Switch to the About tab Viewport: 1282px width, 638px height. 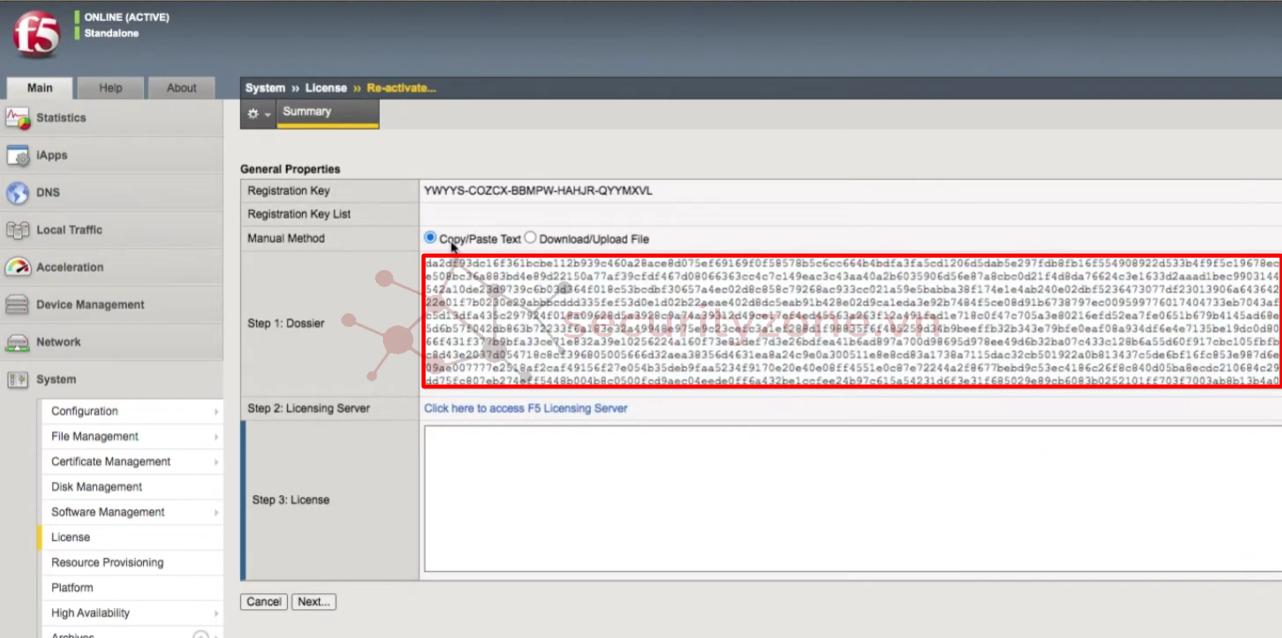point(182,88)
